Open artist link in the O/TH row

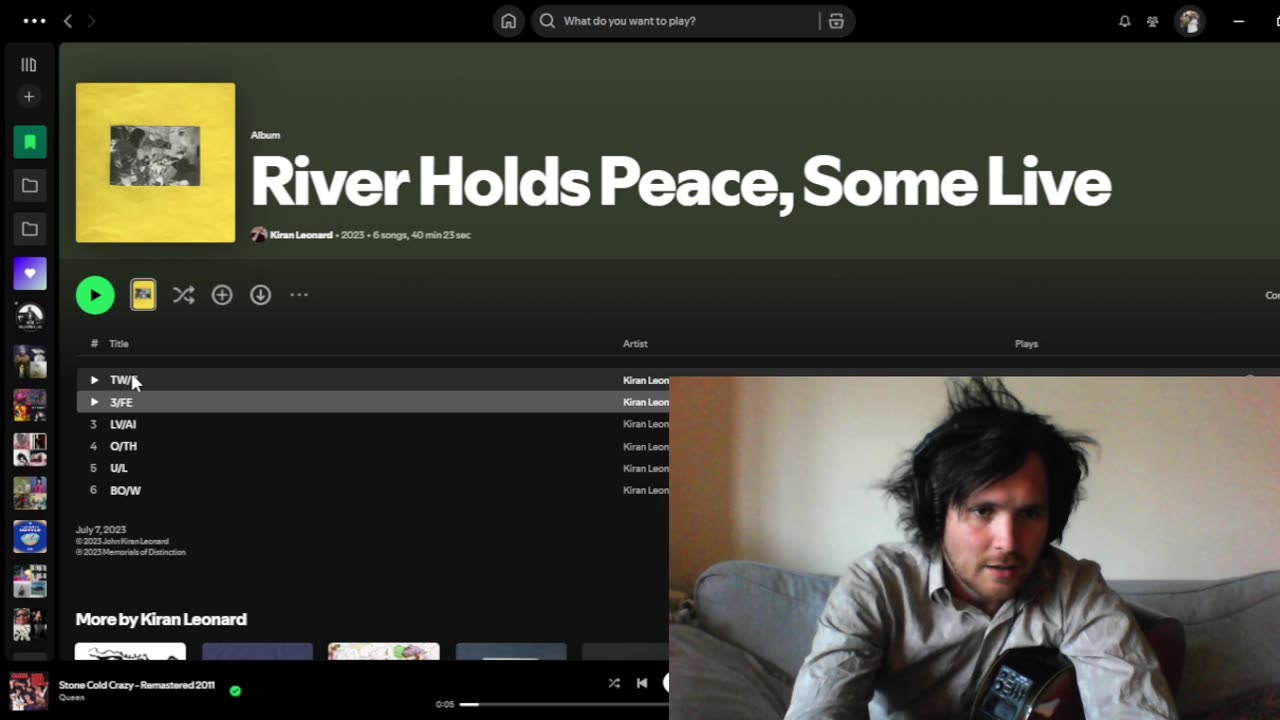pyautogui.click(x=646, y=447)
